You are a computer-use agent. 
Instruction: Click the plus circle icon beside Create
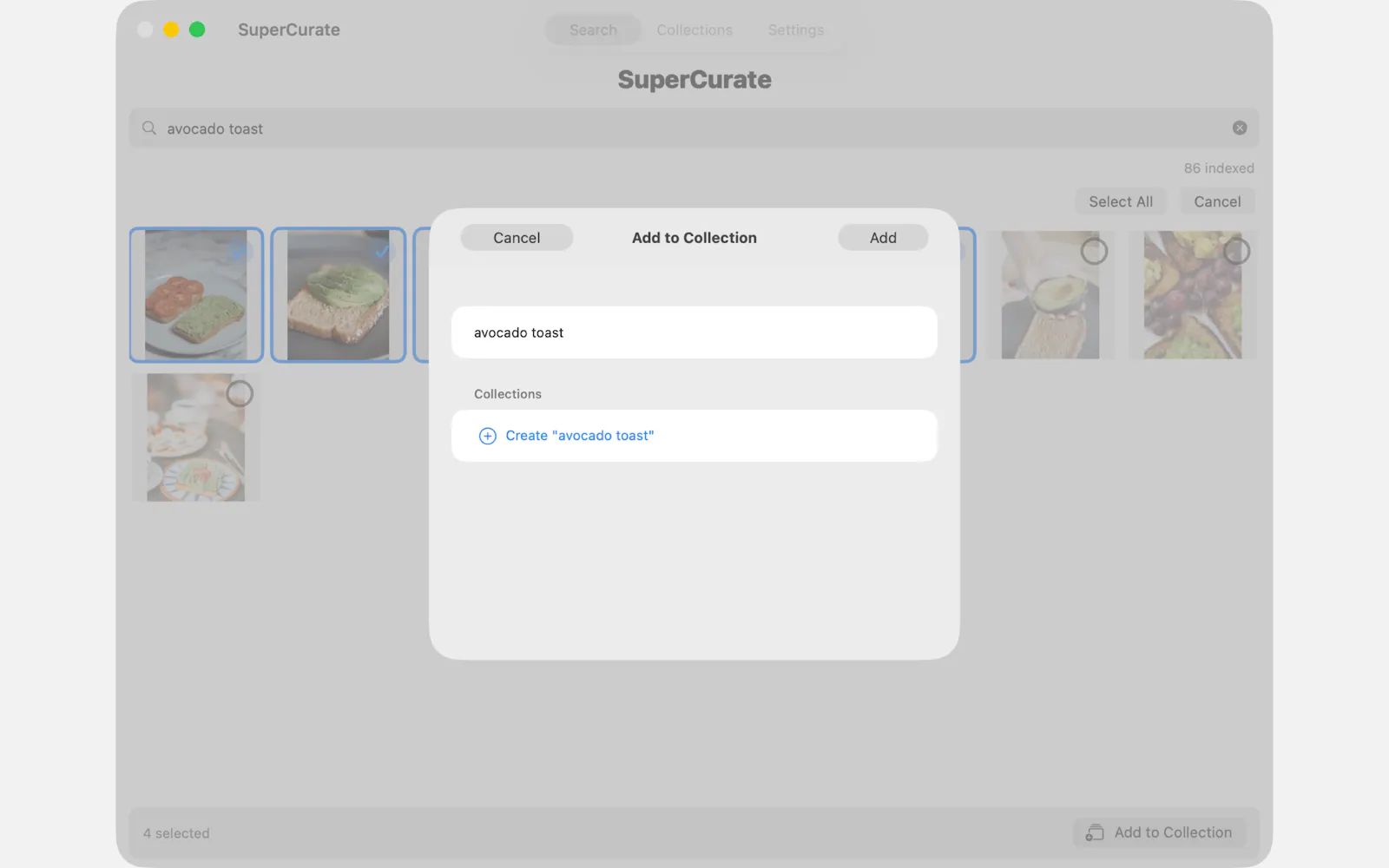pos(488,436)
